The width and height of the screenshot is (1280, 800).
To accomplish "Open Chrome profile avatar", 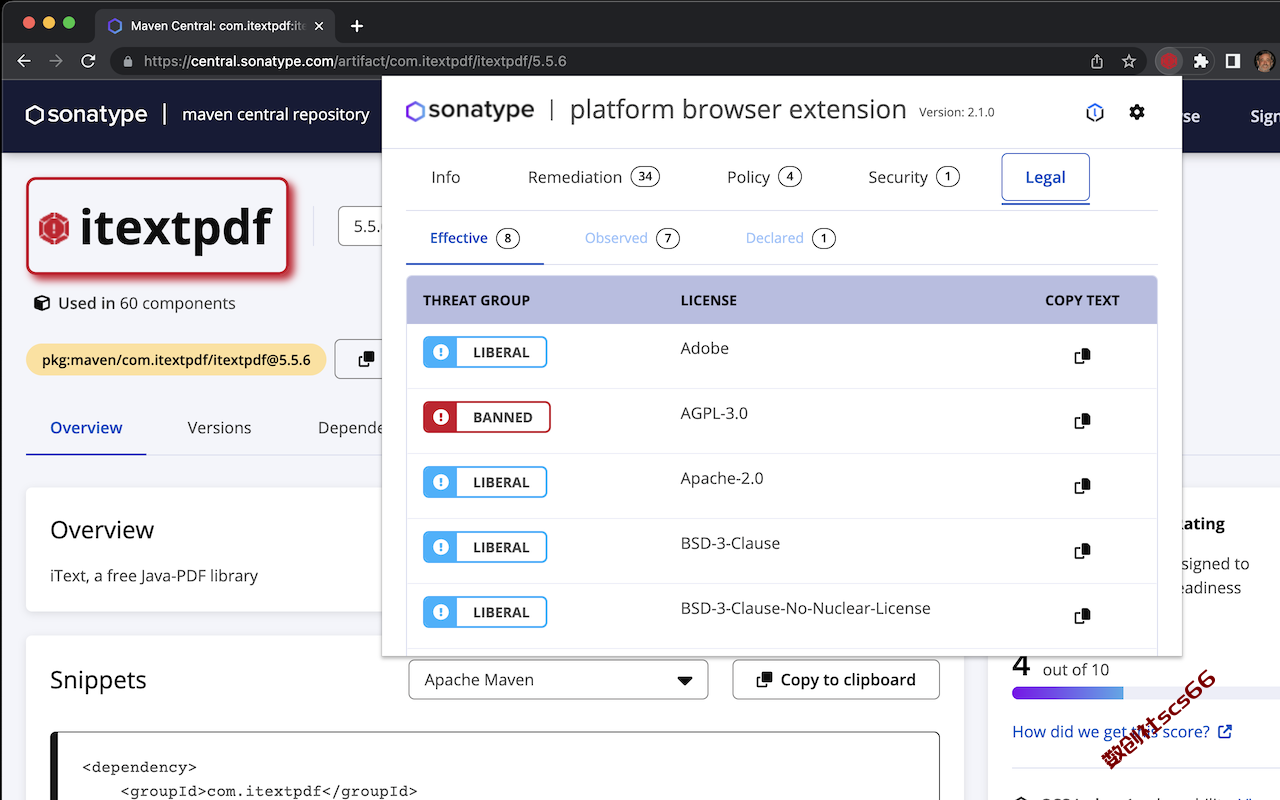I will pos(1265,61).
